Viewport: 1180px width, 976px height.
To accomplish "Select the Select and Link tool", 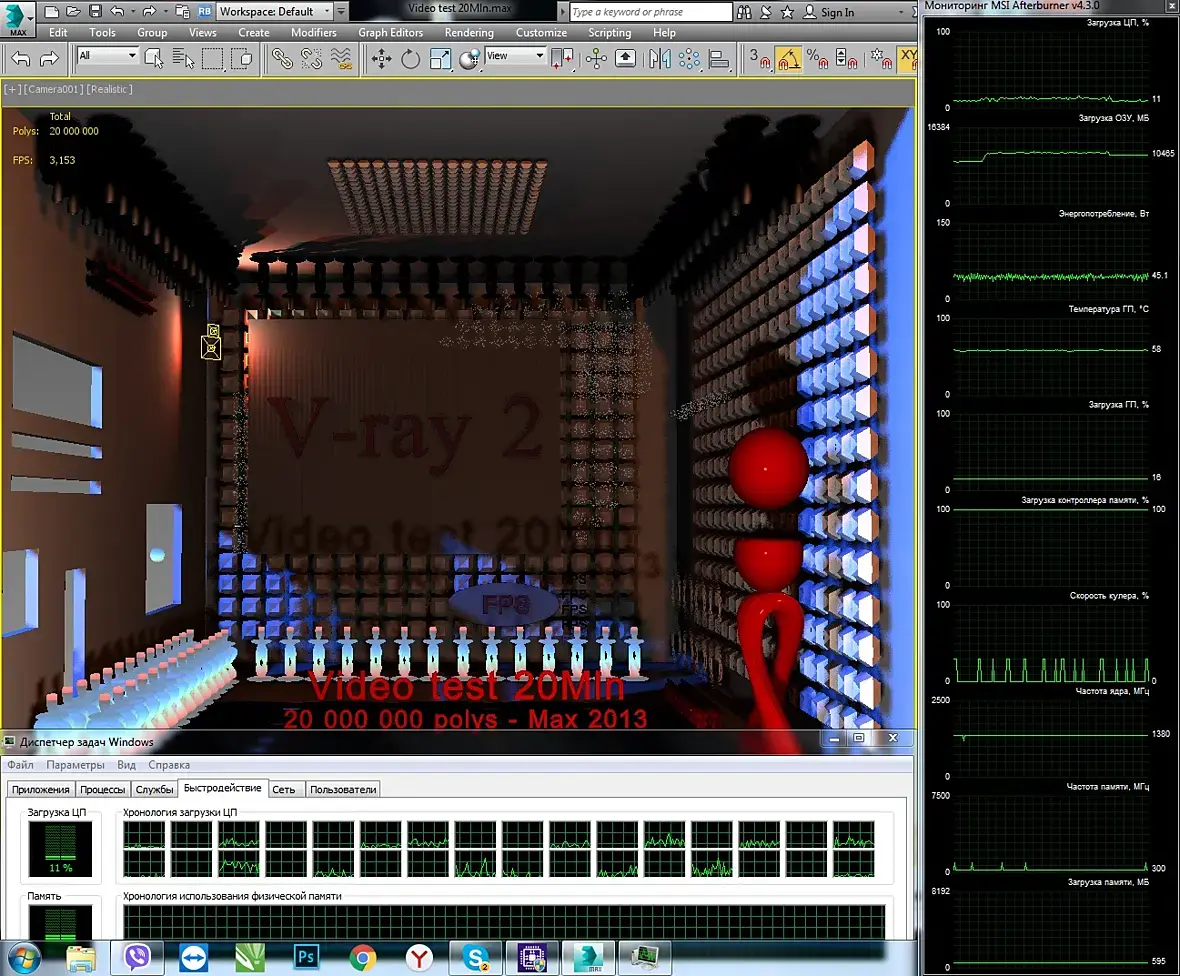I will click(282, 59).
